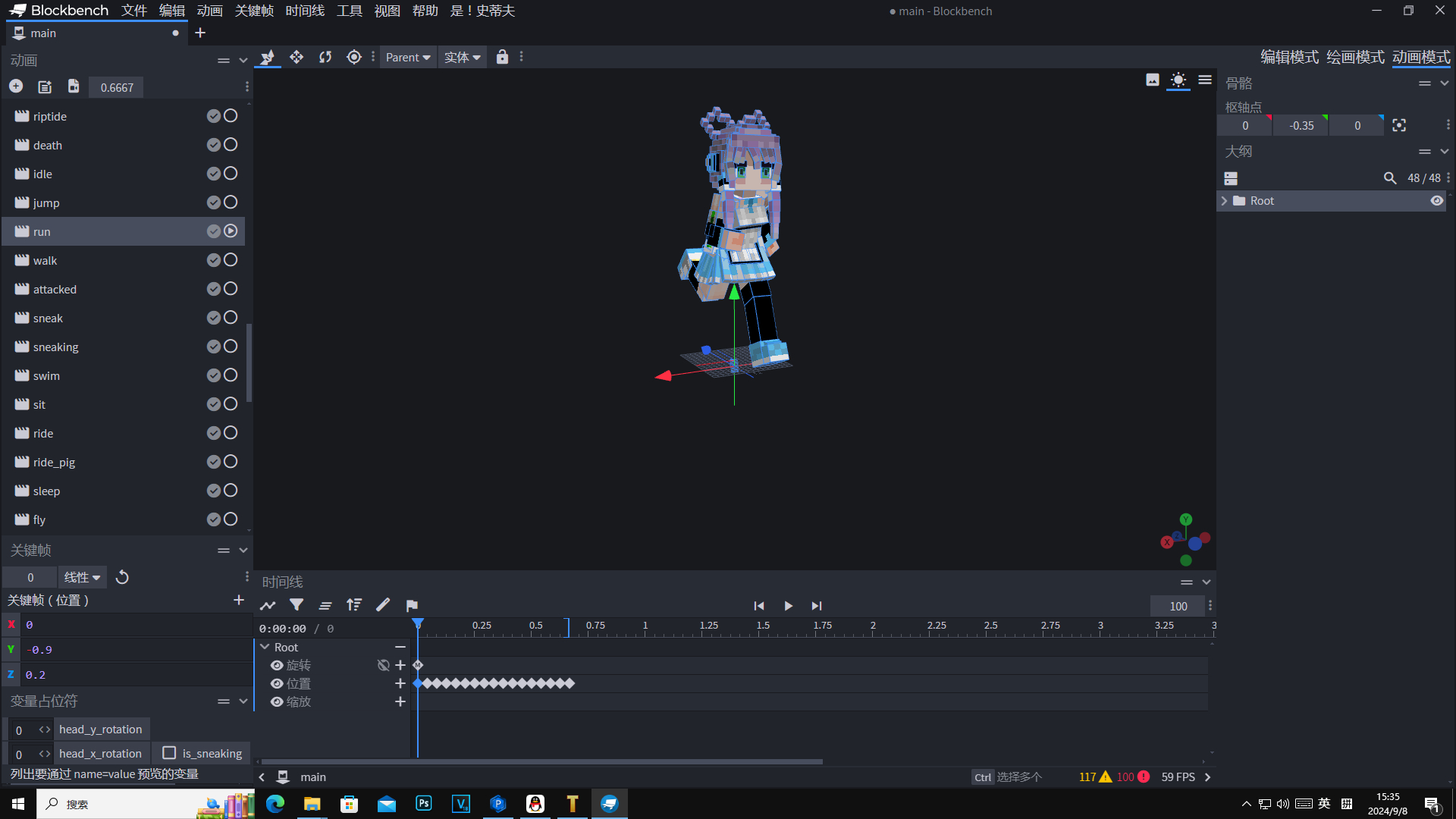Toggle visibility eye of 旋转 channel
Image resolution: width=1456 pixels, height=819 pixels.
click(x=277, y=665)
